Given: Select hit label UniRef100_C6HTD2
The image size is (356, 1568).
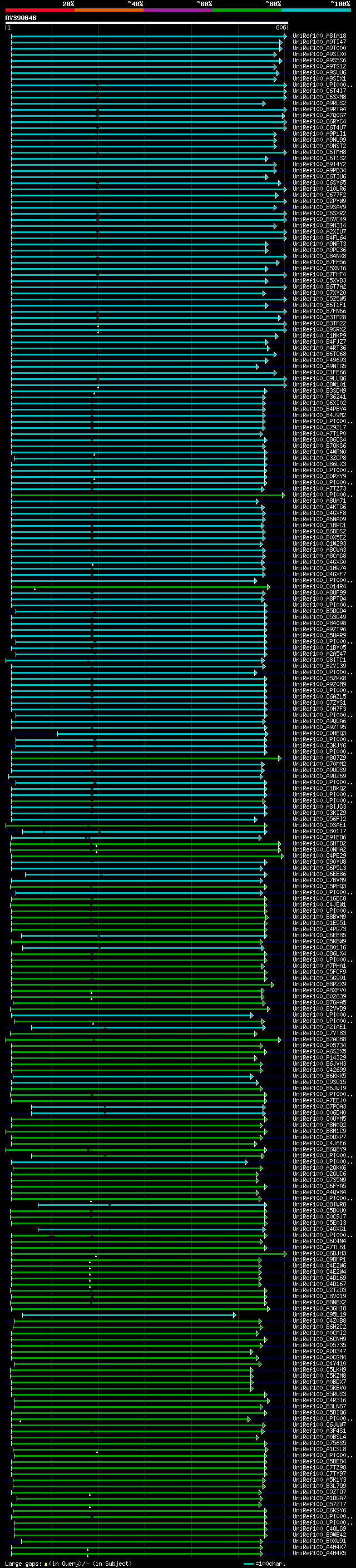Looking at the screenshot, I should click(319, 844).
